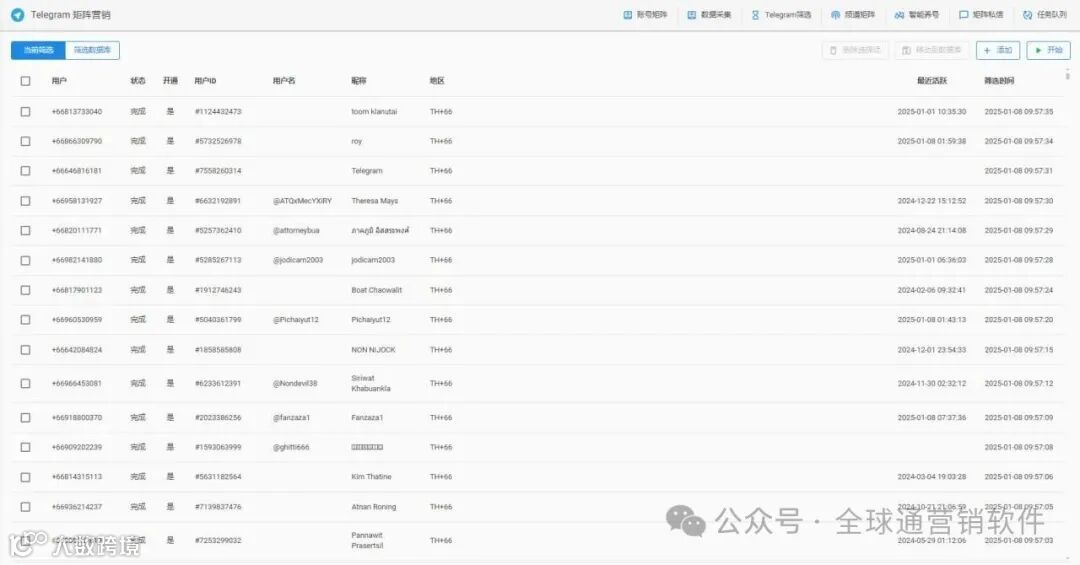This screenshot has width=1080, height=565.
Task: Check the row for +66646816181
Action: click(25, 171)
